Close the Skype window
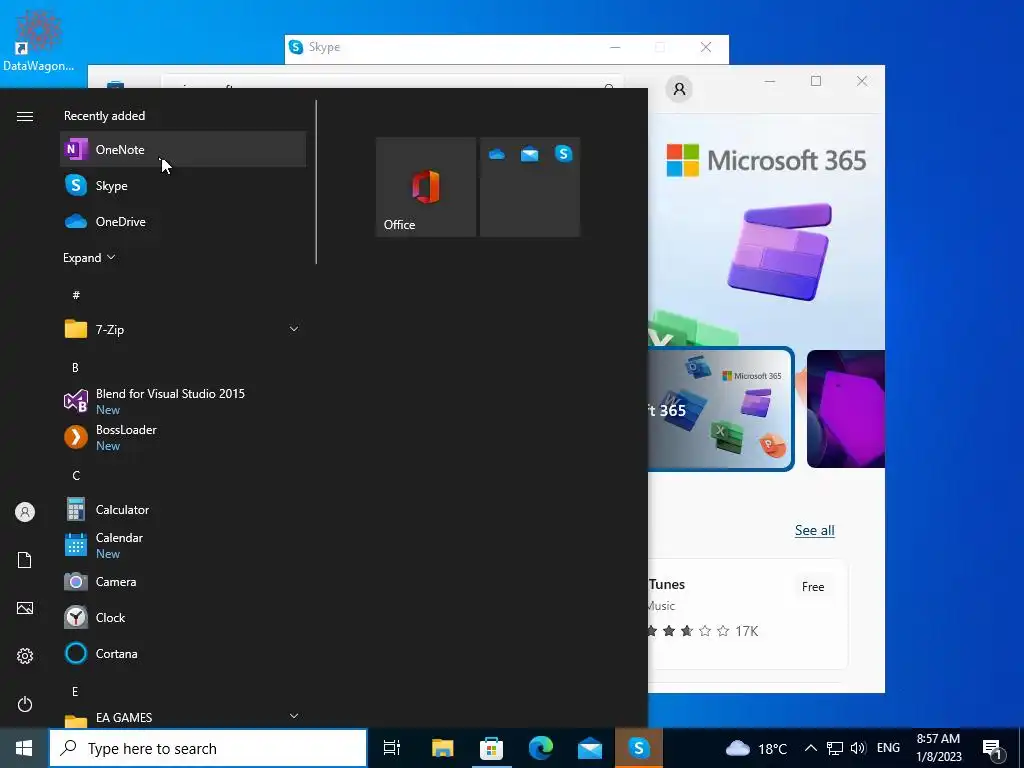 [x=706, y=47]
